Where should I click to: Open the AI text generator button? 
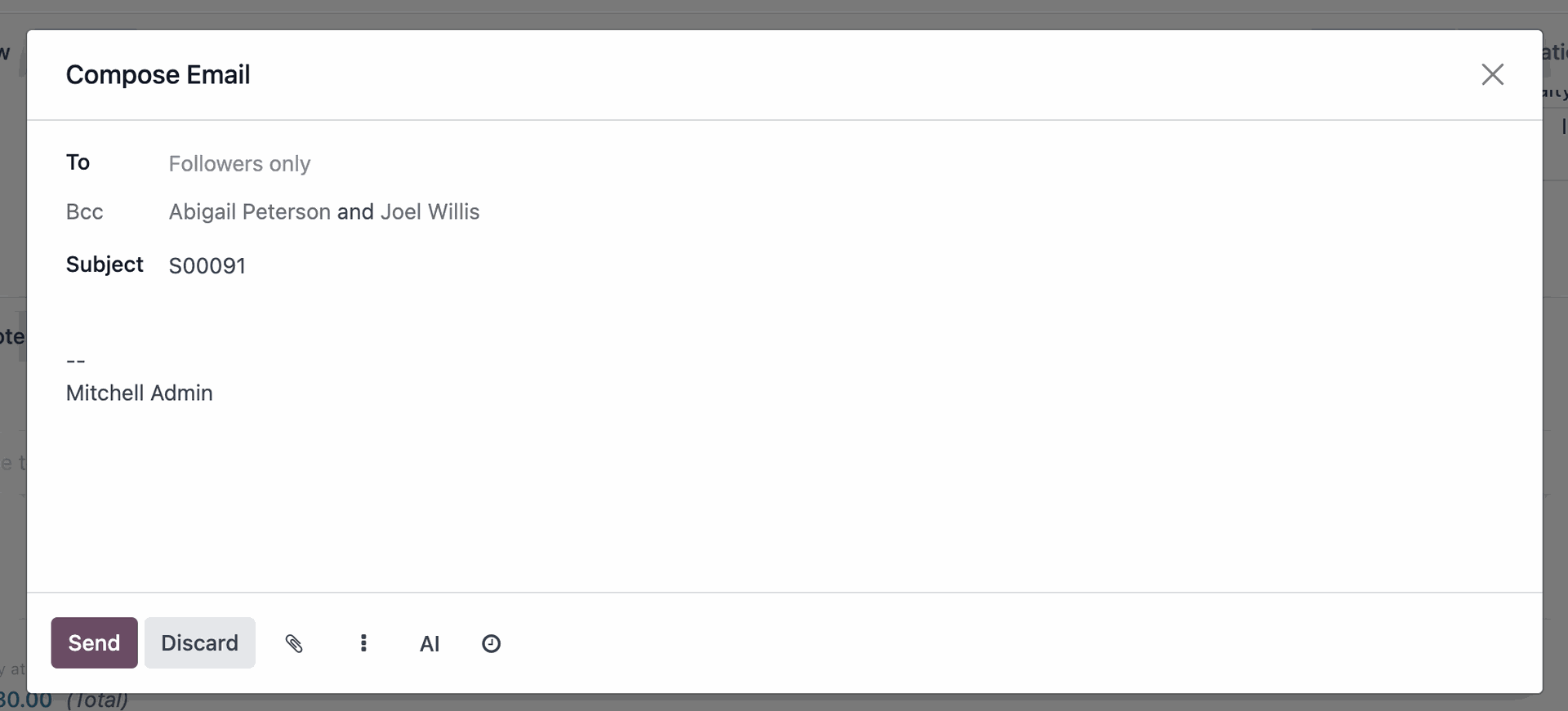coord(430,643)
